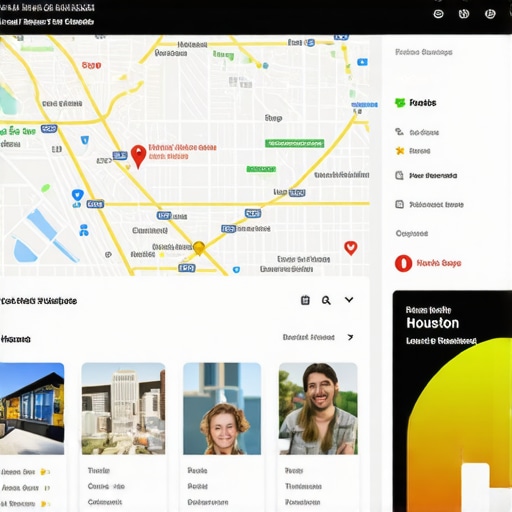
Task: Select the short green label on map
Action: (261, 169)
